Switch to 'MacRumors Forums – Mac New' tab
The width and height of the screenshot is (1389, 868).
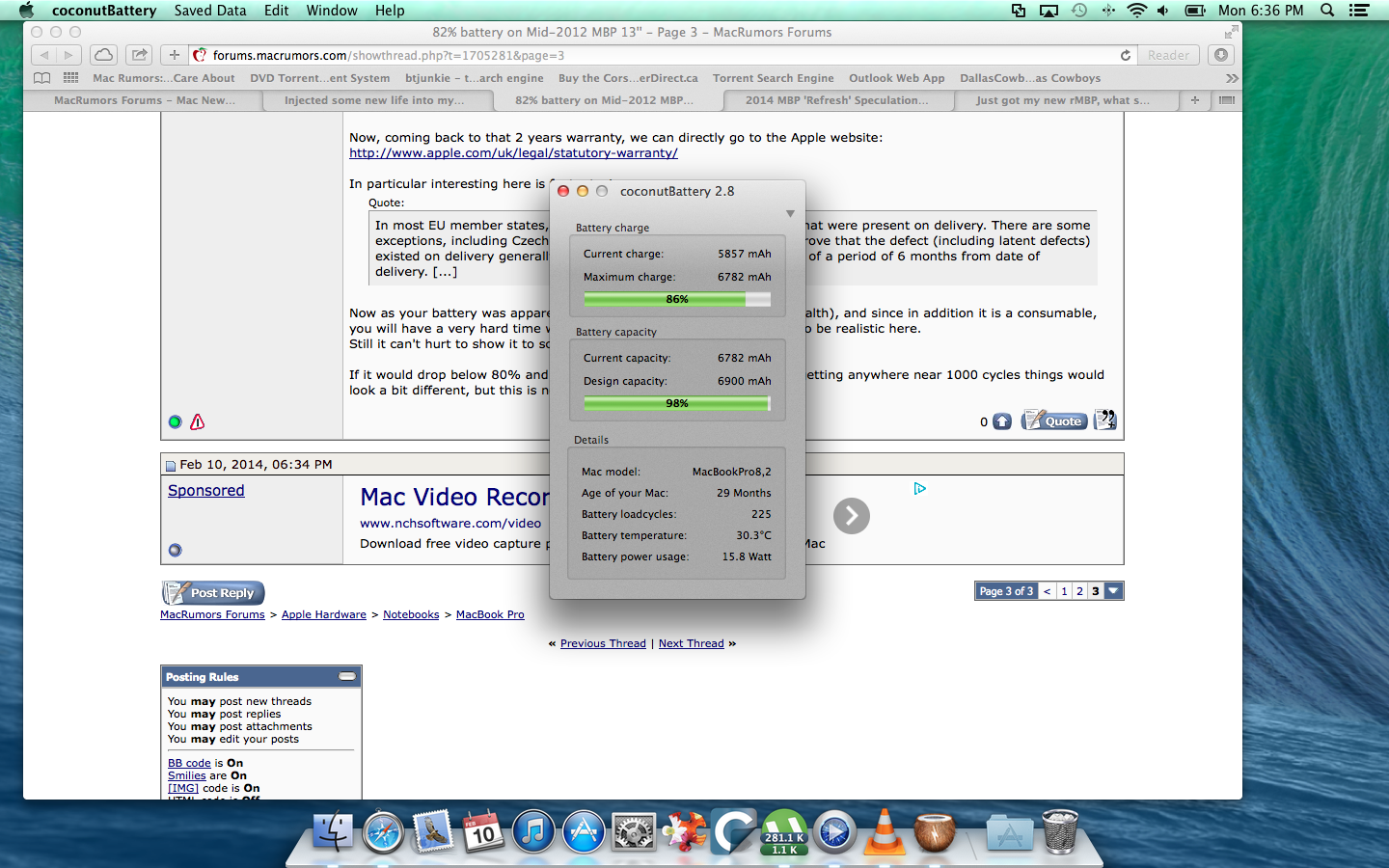pos(145,100)
